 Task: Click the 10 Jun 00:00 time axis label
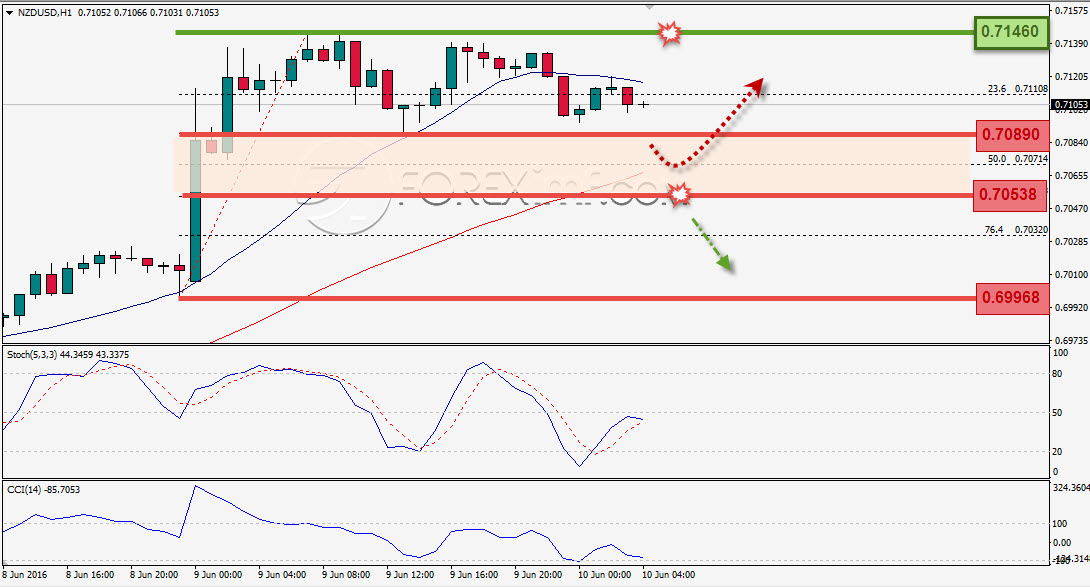click(x=605, y=574)
